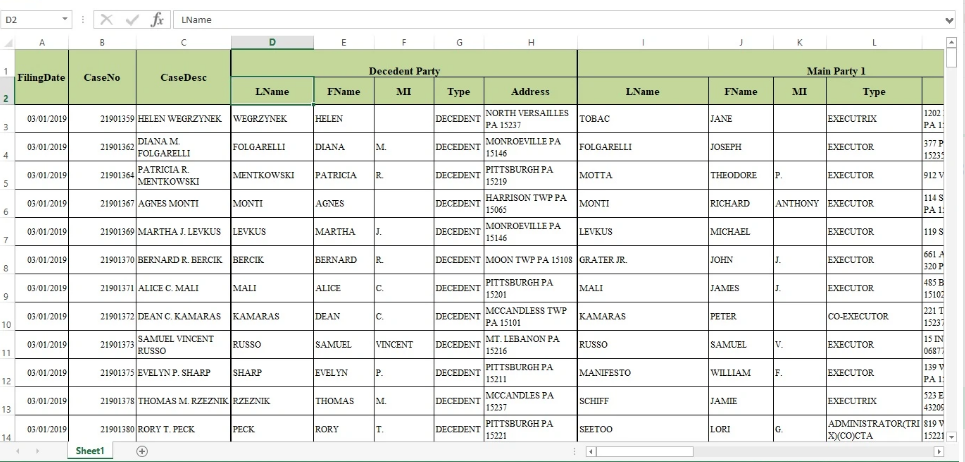Screen dimensions: 965x462
Task: Click vertical scrollbar up arrow
Action: pyautogui.click(x=952, y=42)
